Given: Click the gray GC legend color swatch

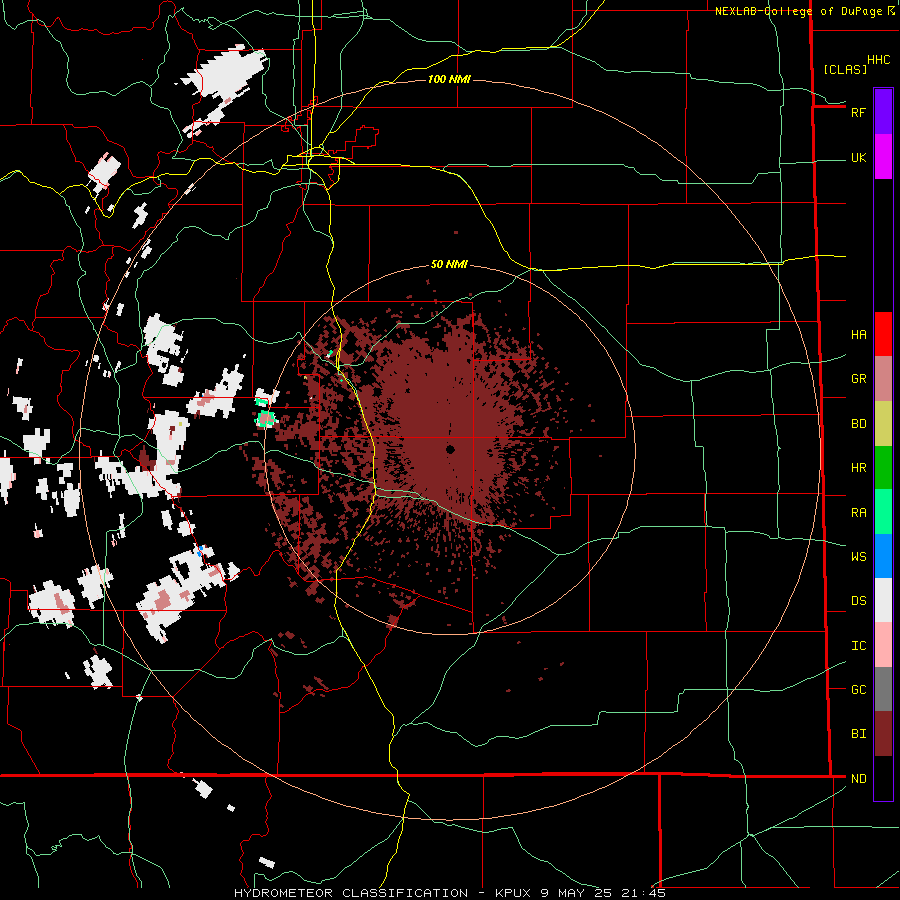Looking at the screenshot, I should click(x=883, y=689).
